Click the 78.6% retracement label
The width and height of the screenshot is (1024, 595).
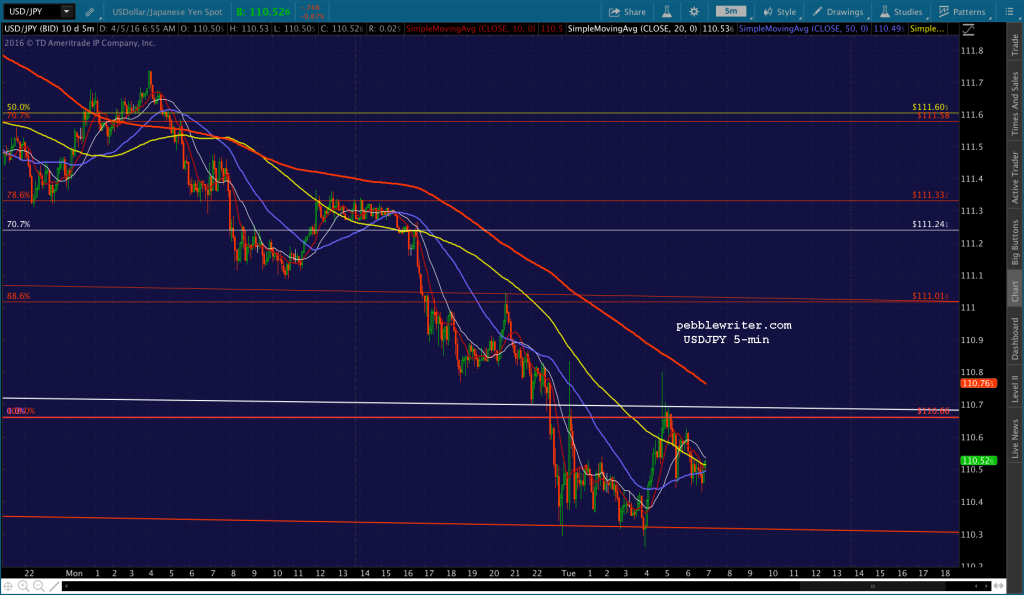tap(18, 195)
